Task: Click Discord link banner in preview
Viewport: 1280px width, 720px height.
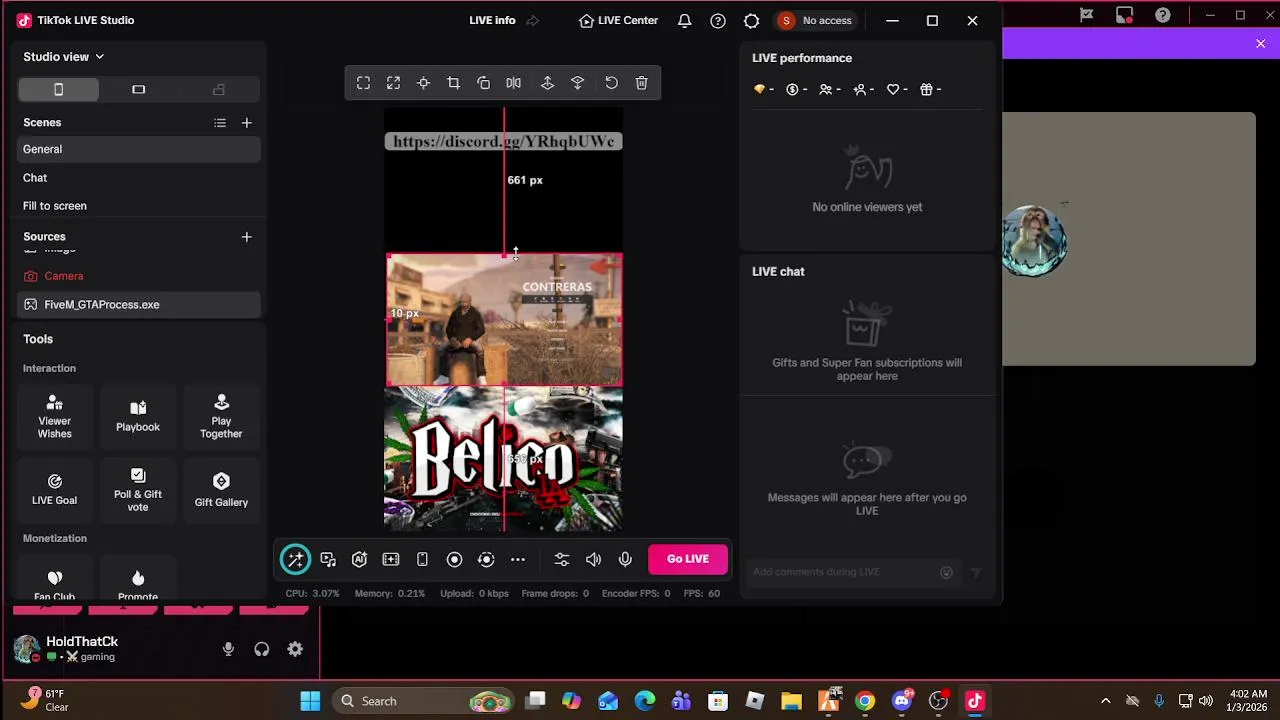Action: [504, 141]
